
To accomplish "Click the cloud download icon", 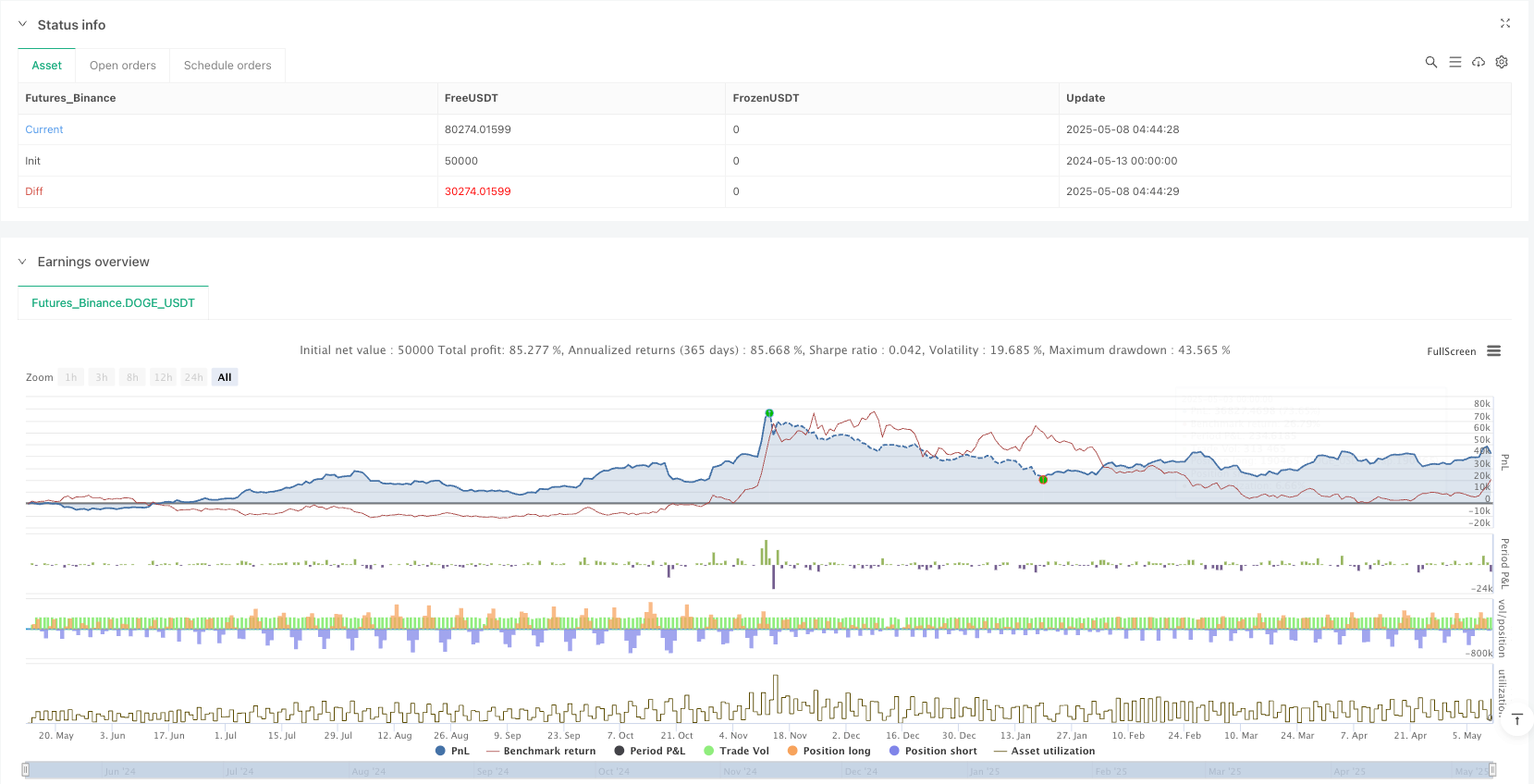I will tap(1479, 62).
